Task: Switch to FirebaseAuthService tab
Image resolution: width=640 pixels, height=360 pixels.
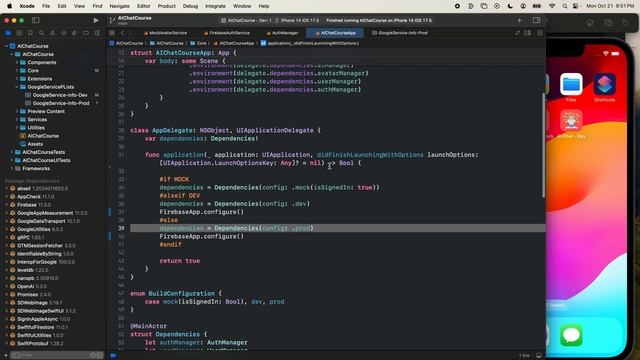Action: coord(226,33)
